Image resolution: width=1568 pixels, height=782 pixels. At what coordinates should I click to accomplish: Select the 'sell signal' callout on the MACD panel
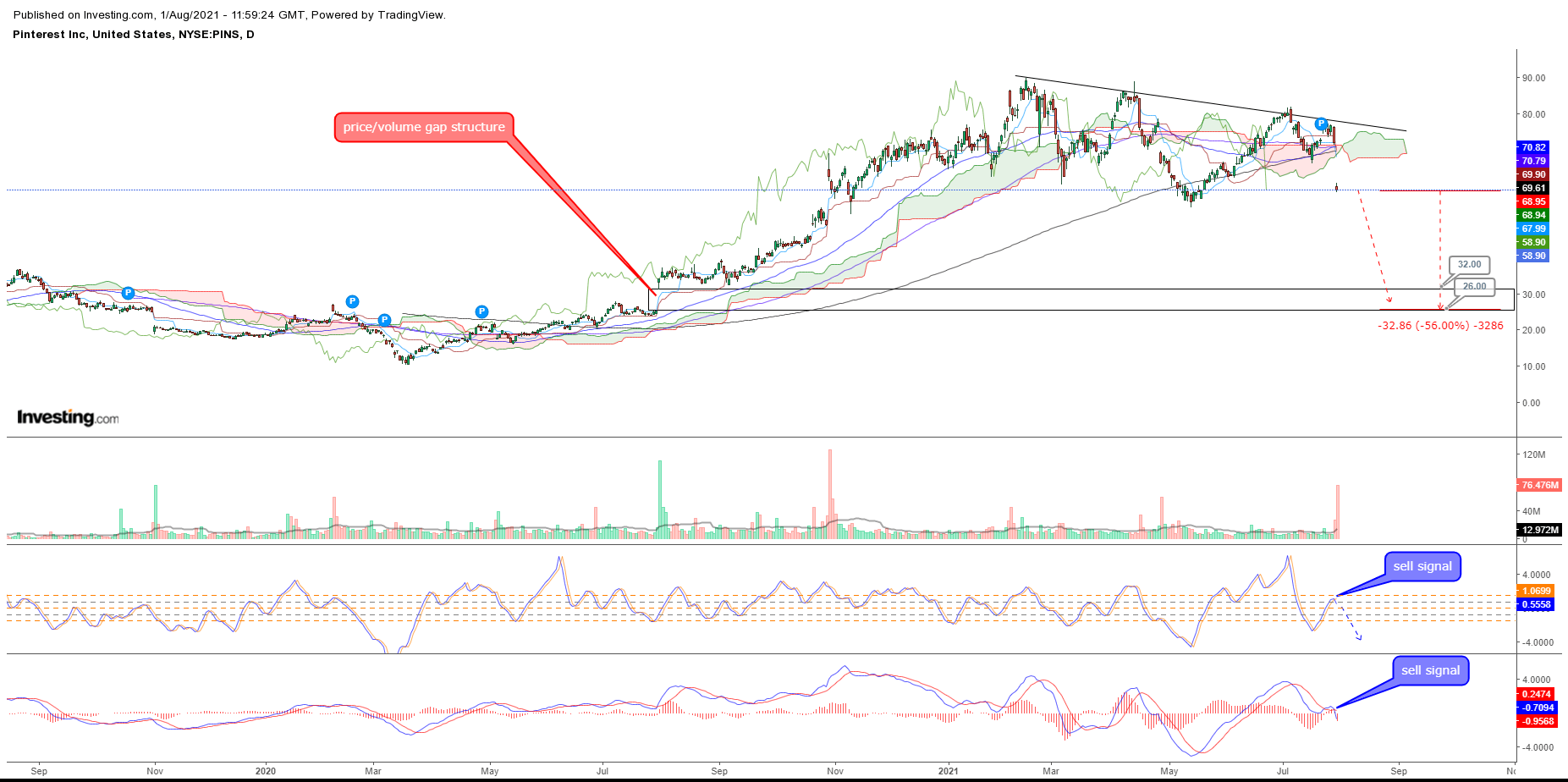1430,670
